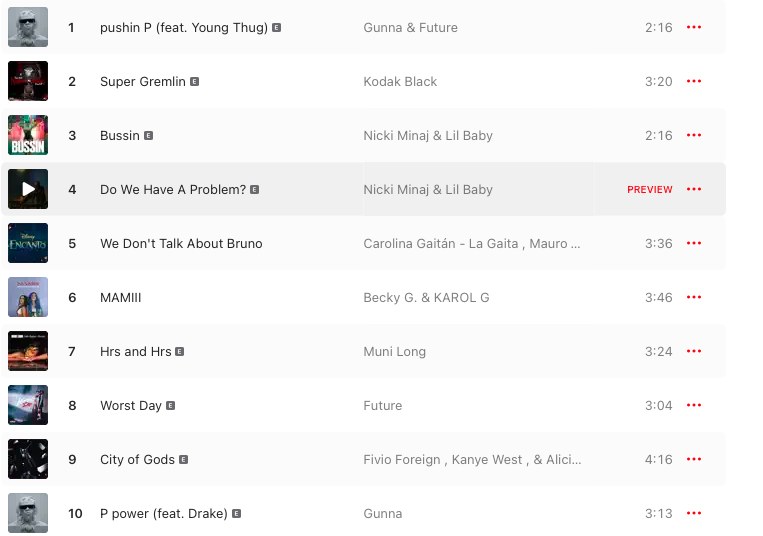Go to the Muni Long artist page
Image resolution: width=763 pixels, height=536 pixels.
(394, 351)
